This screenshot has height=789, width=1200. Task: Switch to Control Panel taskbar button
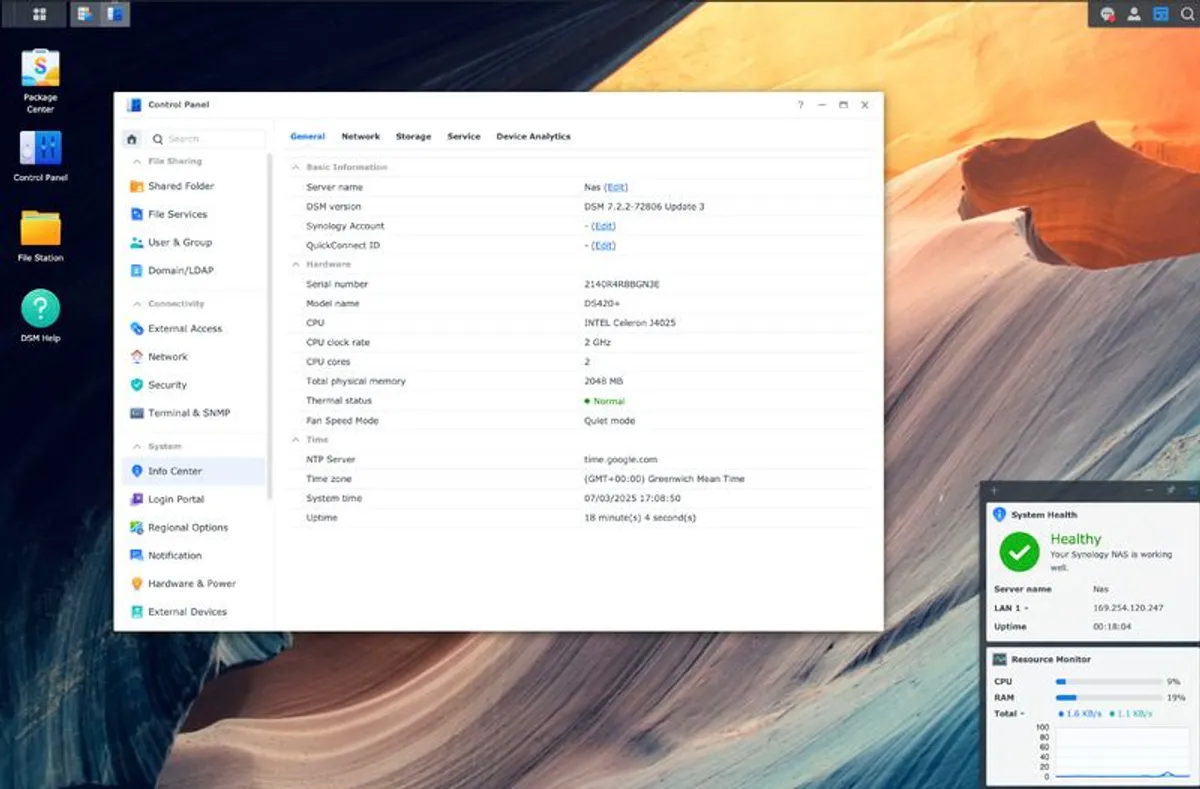(115, 14)
